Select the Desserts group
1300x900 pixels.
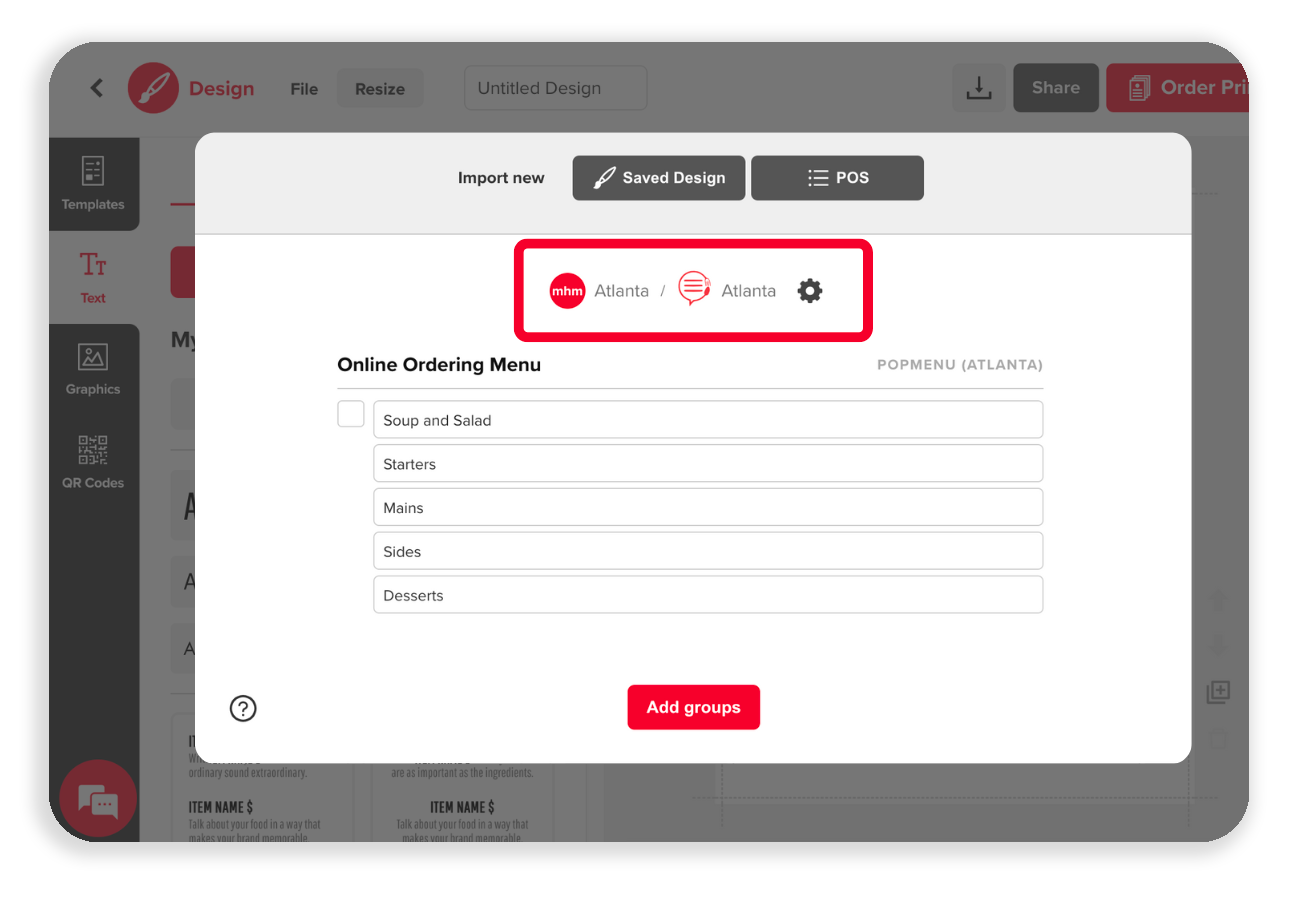pos(708,595)
